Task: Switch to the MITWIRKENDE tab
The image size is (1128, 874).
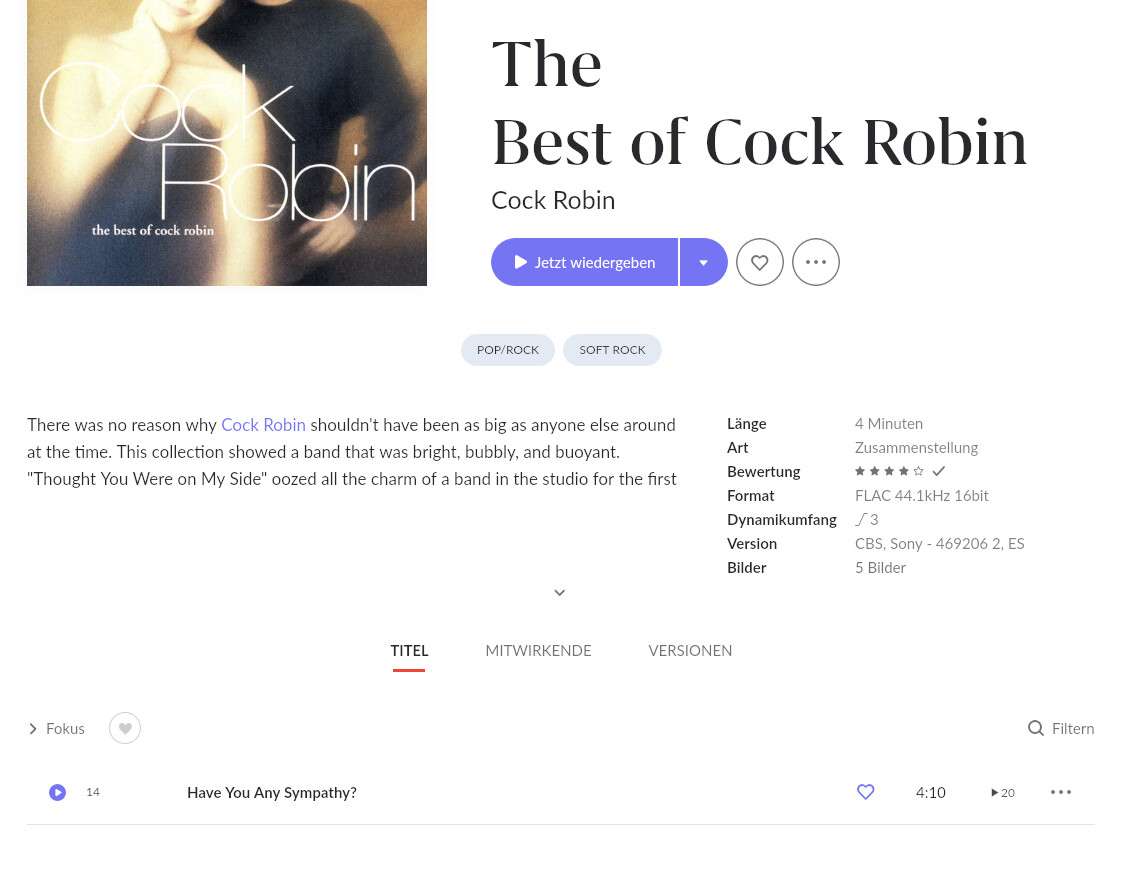Action: click(x=538, y=650)
